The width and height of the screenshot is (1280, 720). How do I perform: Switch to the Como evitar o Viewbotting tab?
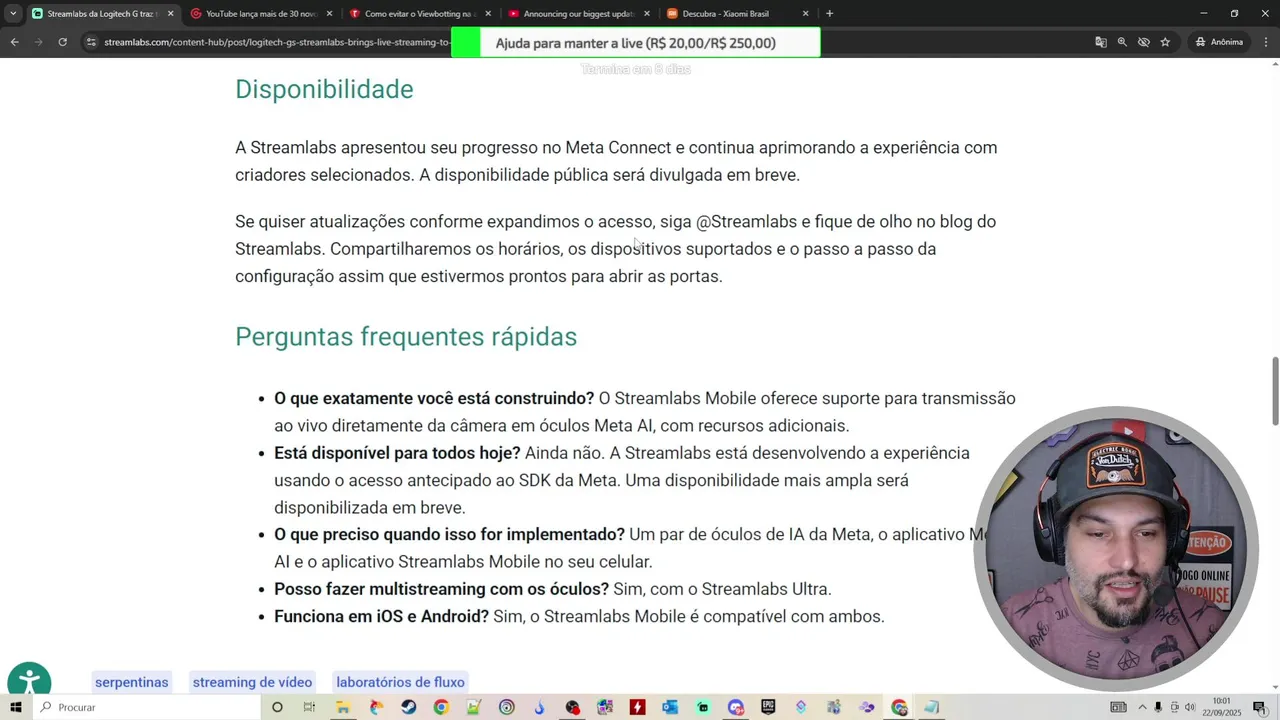[x=421, y=14]
